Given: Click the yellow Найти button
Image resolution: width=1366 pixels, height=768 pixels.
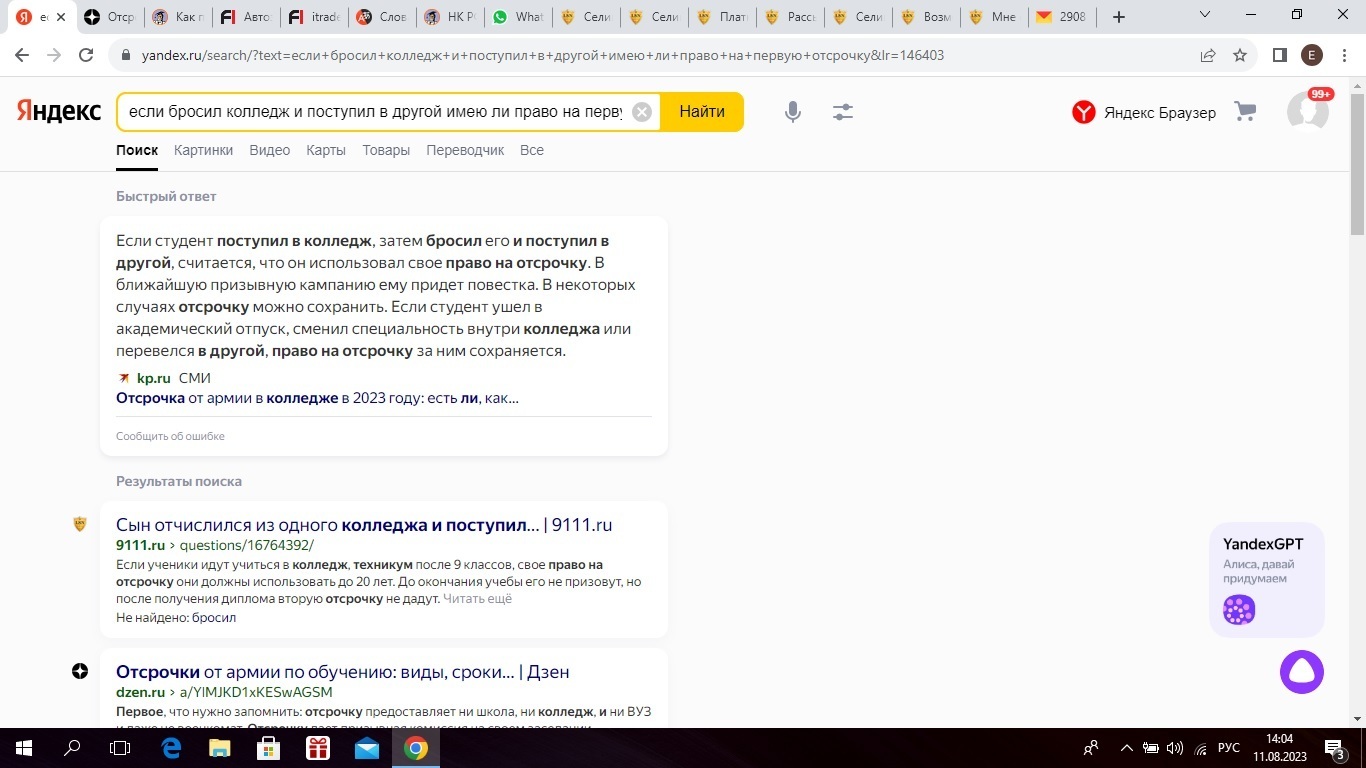Looking at the screenshot, I should tap(702, 112).
